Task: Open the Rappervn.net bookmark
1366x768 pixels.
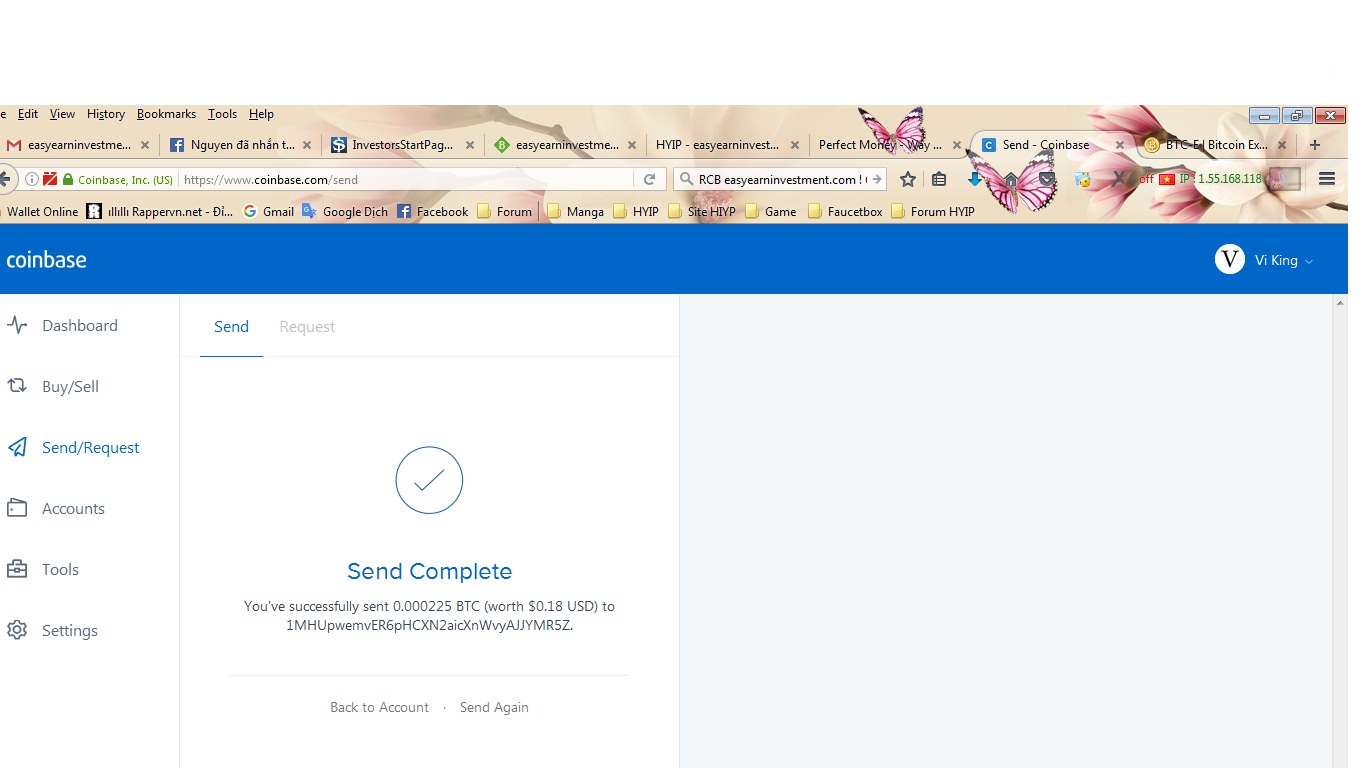Action: tap(160, 211)
